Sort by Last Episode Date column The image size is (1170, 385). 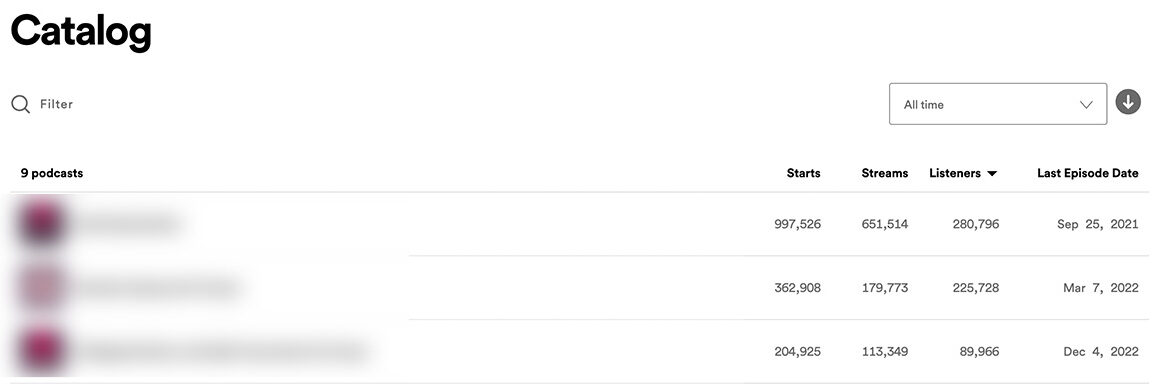point(1087,173)
